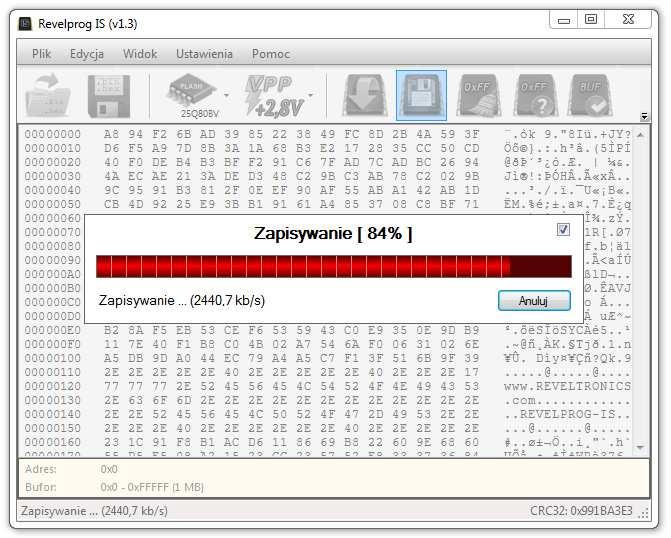The width and height of the screenshot is (671, 538).
Task: Click the Zapisywanie [ 84% ] dialog title
Action: coord(333,234)
